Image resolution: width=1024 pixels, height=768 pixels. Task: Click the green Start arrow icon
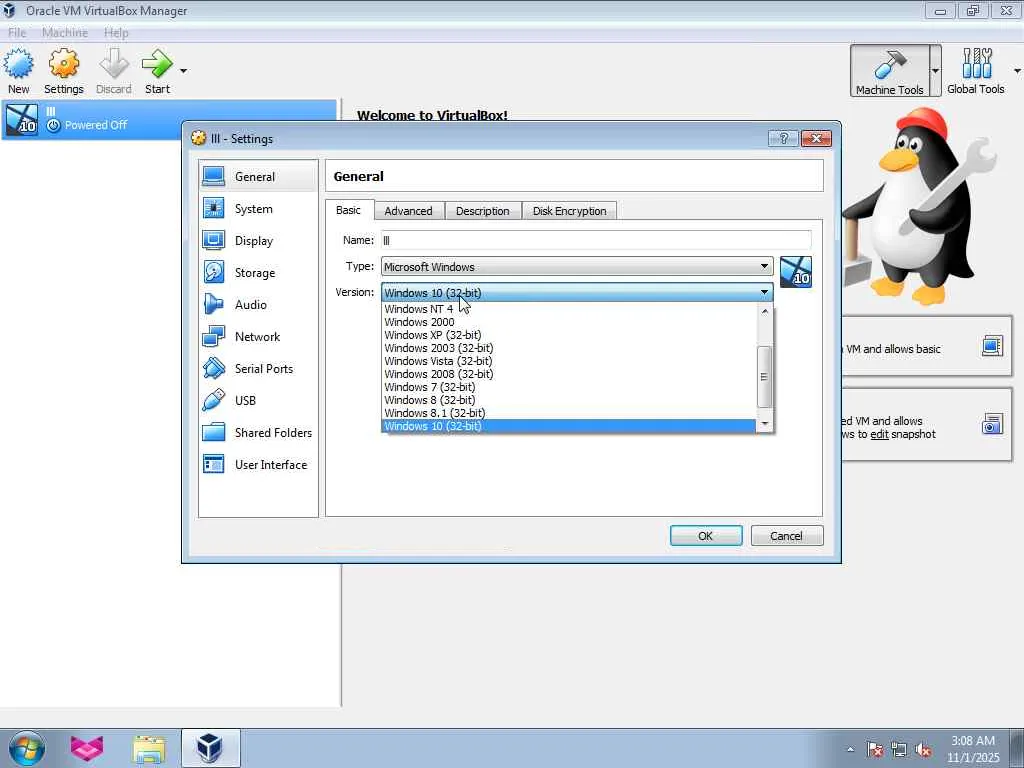[x=157, y=65]
